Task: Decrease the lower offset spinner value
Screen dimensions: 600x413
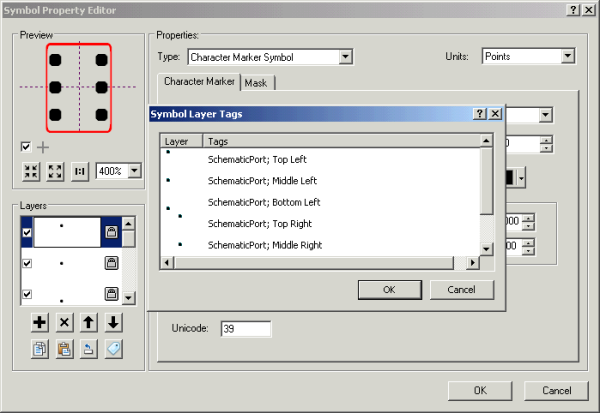Action: coord(529,251)
